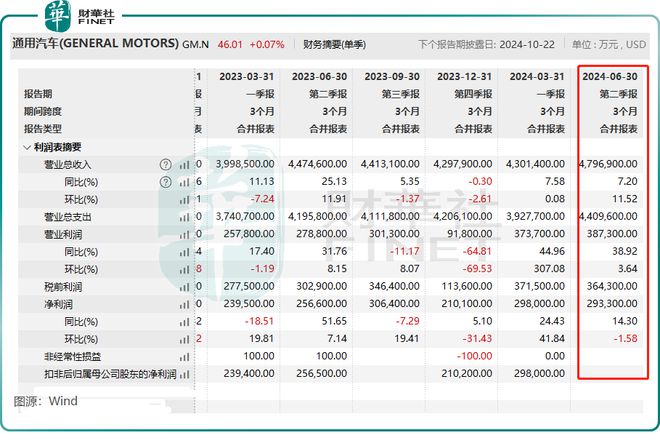Screen dimensions: 660x446
Task: Click the 营业利润 row label
Action: click(x=63, y=234)
